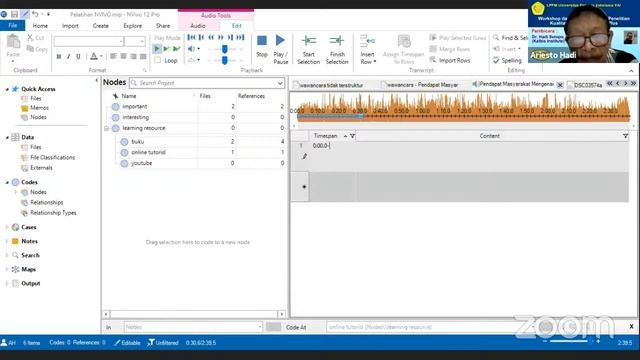Adjust the play speed slider
This screenshot has height=360, width=640.
coord(224,60)
